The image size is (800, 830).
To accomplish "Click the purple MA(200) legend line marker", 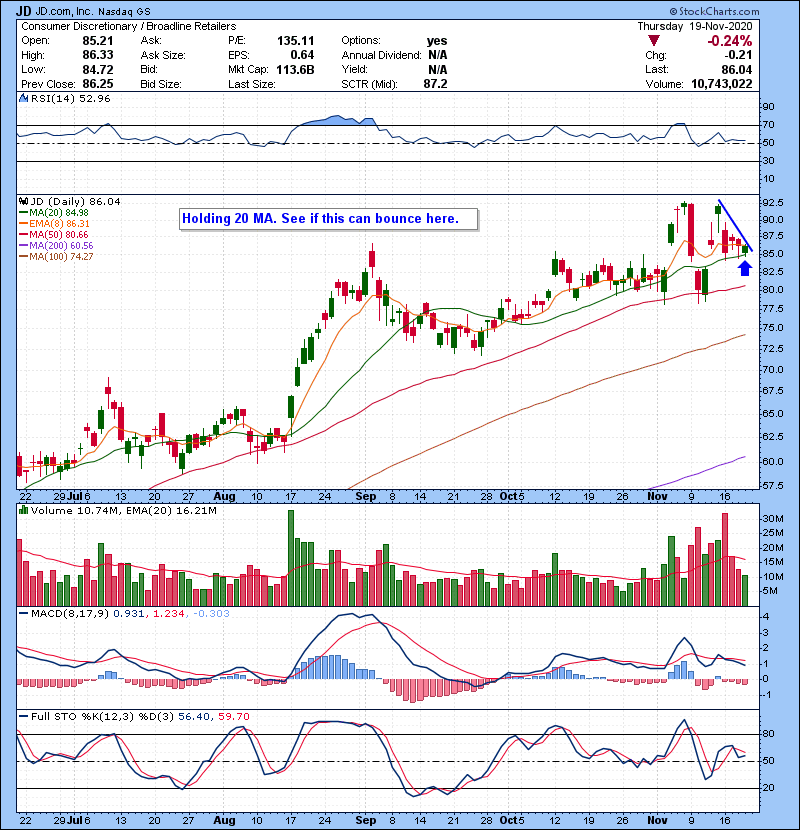I will (x=23, y=246).
